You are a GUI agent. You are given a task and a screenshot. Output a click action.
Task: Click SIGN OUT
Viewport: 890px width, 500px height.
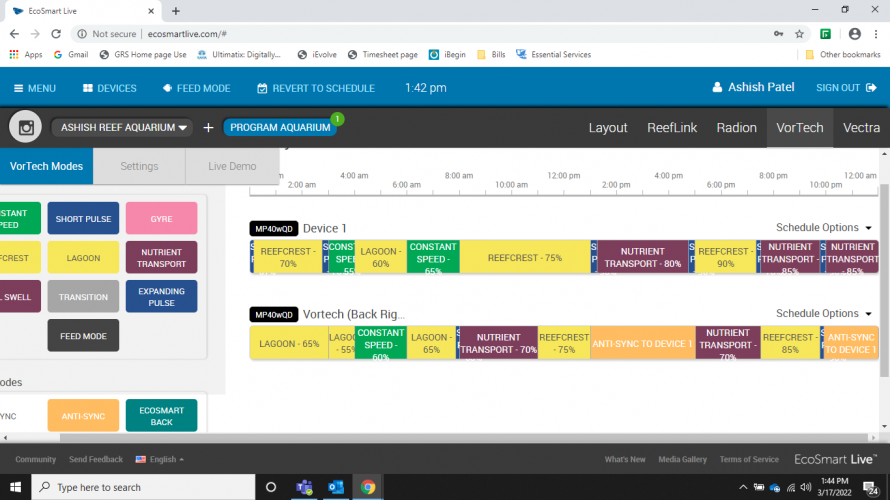pos(846,88)
